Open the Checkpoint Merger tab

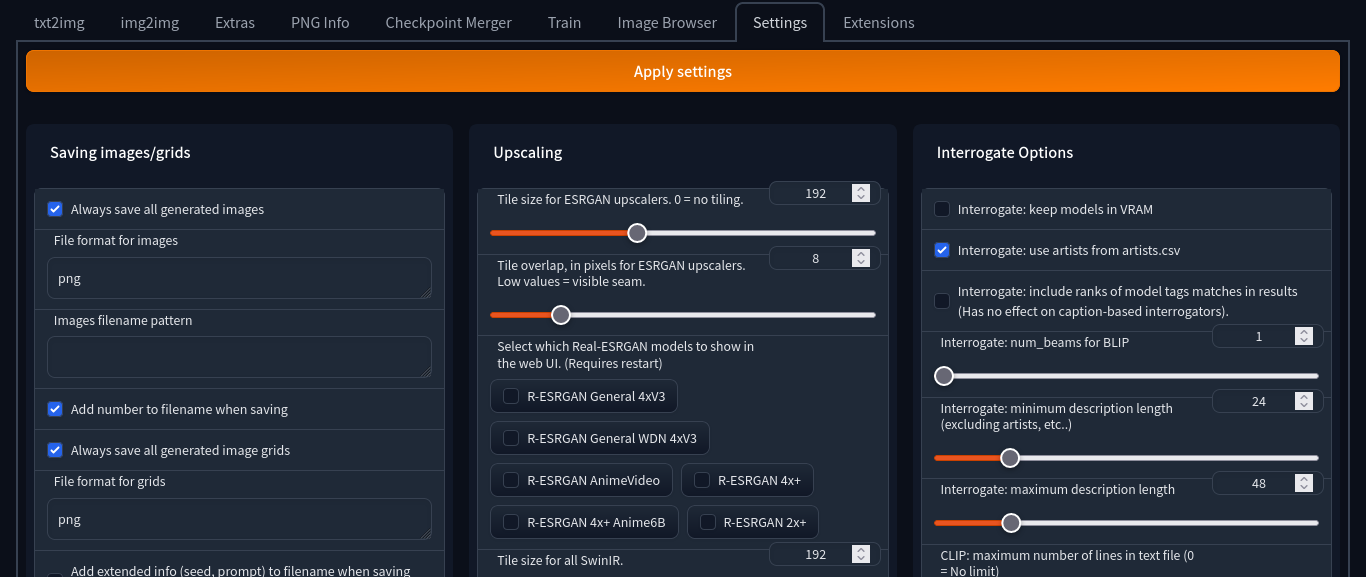coord(448,22)
